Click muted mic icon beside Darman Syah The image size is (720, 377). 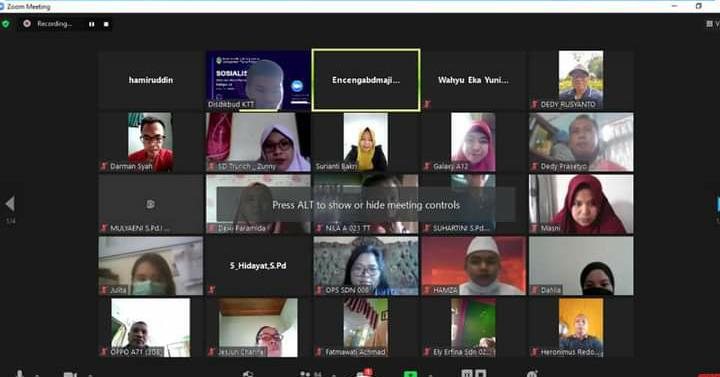(104, 167)
